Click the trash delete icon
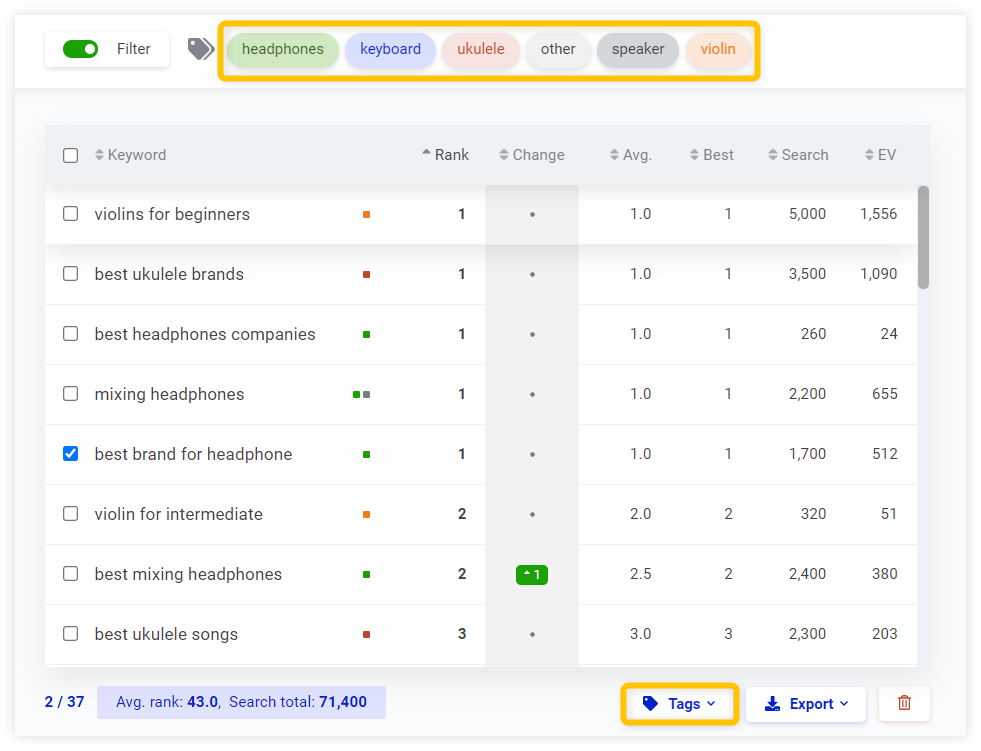981x751 pixels. pos(903,703)
